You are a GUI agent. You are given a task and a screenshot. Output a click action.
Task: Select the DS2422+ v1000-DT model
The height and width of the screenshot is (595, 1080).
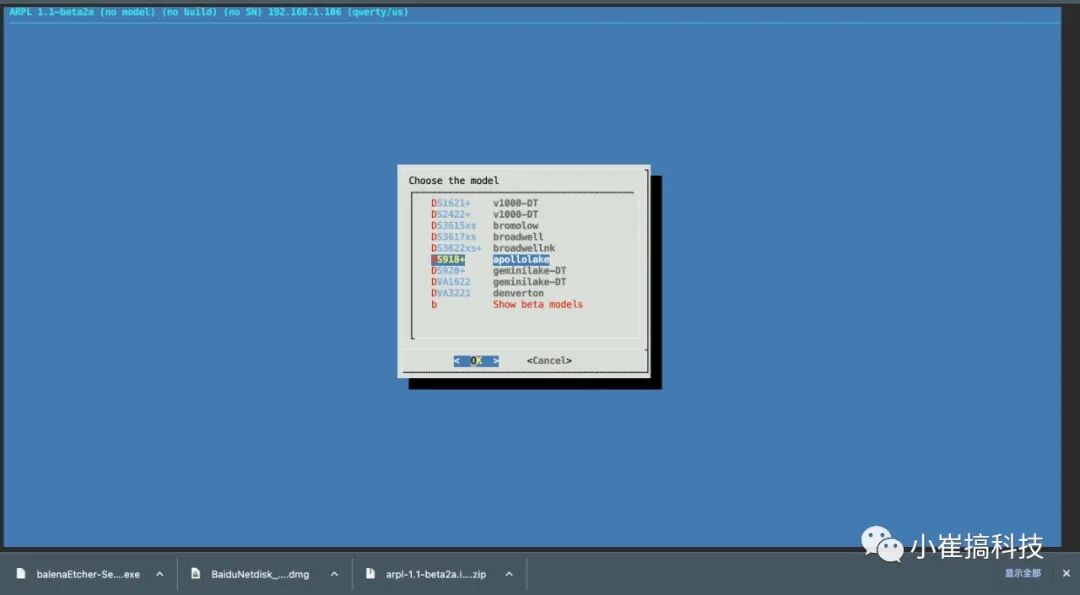click(485, 214)
